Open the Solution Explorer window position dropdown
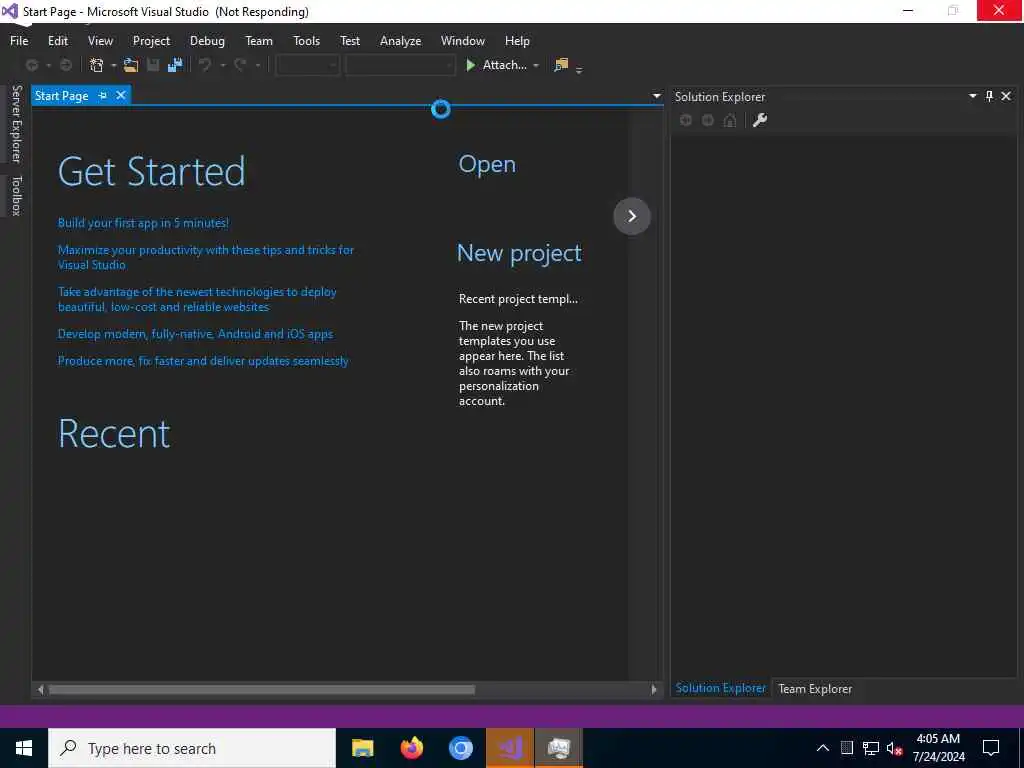 click(x=972, y=96)
